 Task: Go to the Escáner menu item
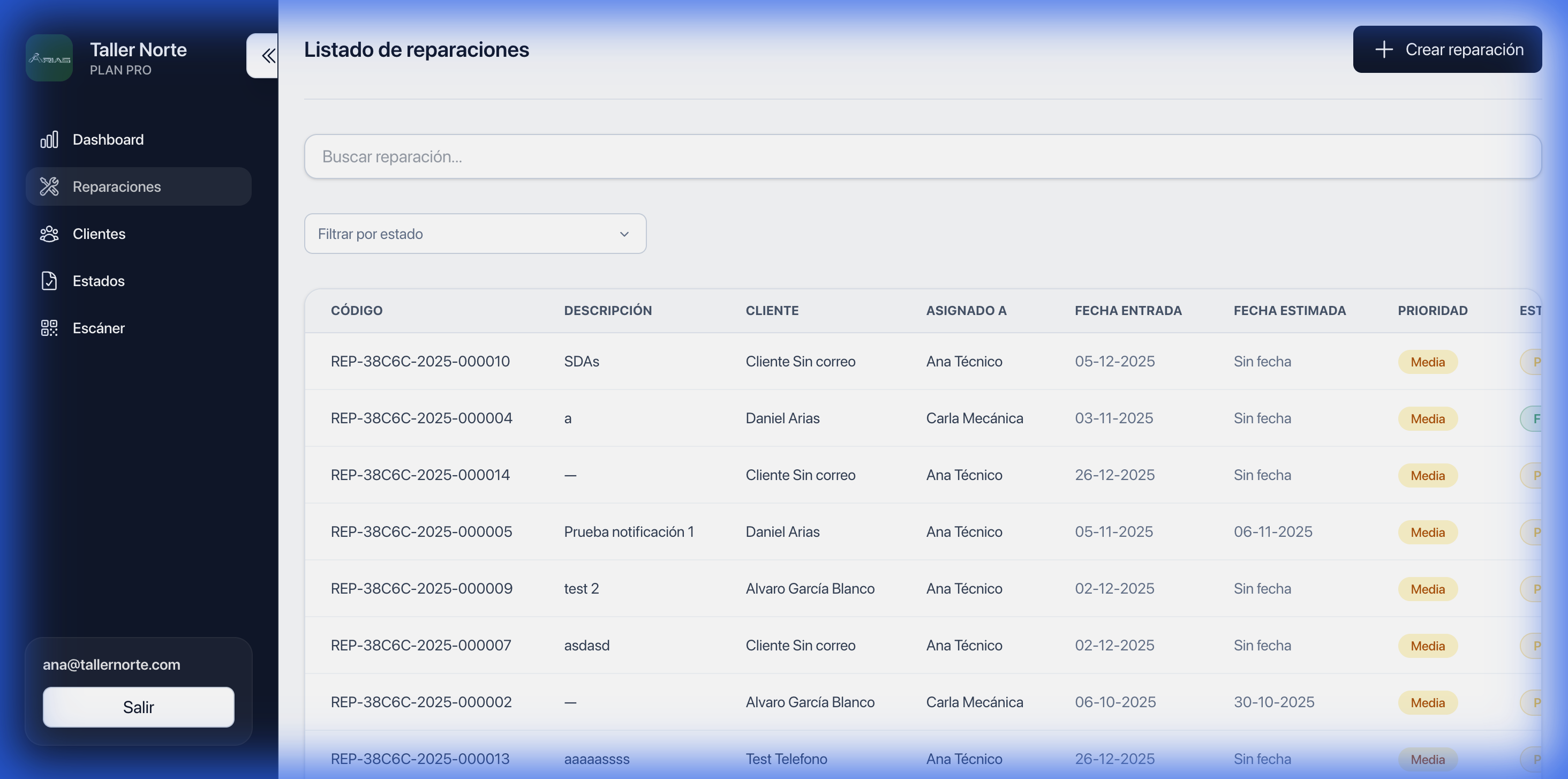99,328
